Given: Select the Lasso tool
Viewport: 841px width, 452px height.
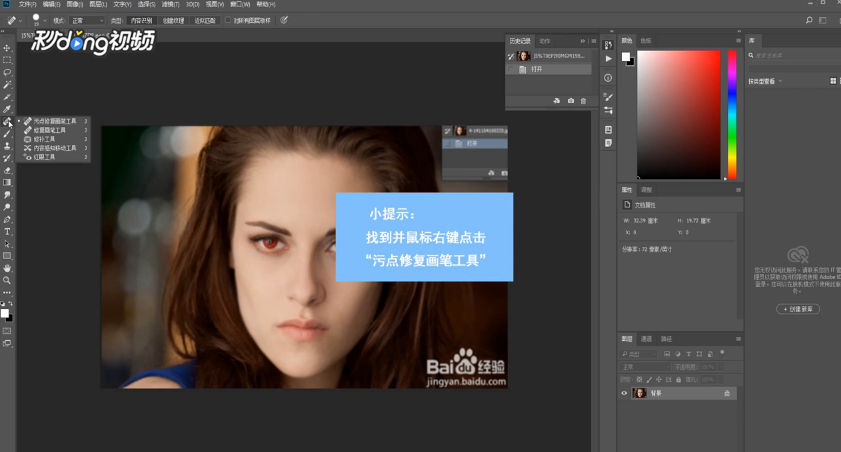Looking at the screenshot, I should [7, 72].
